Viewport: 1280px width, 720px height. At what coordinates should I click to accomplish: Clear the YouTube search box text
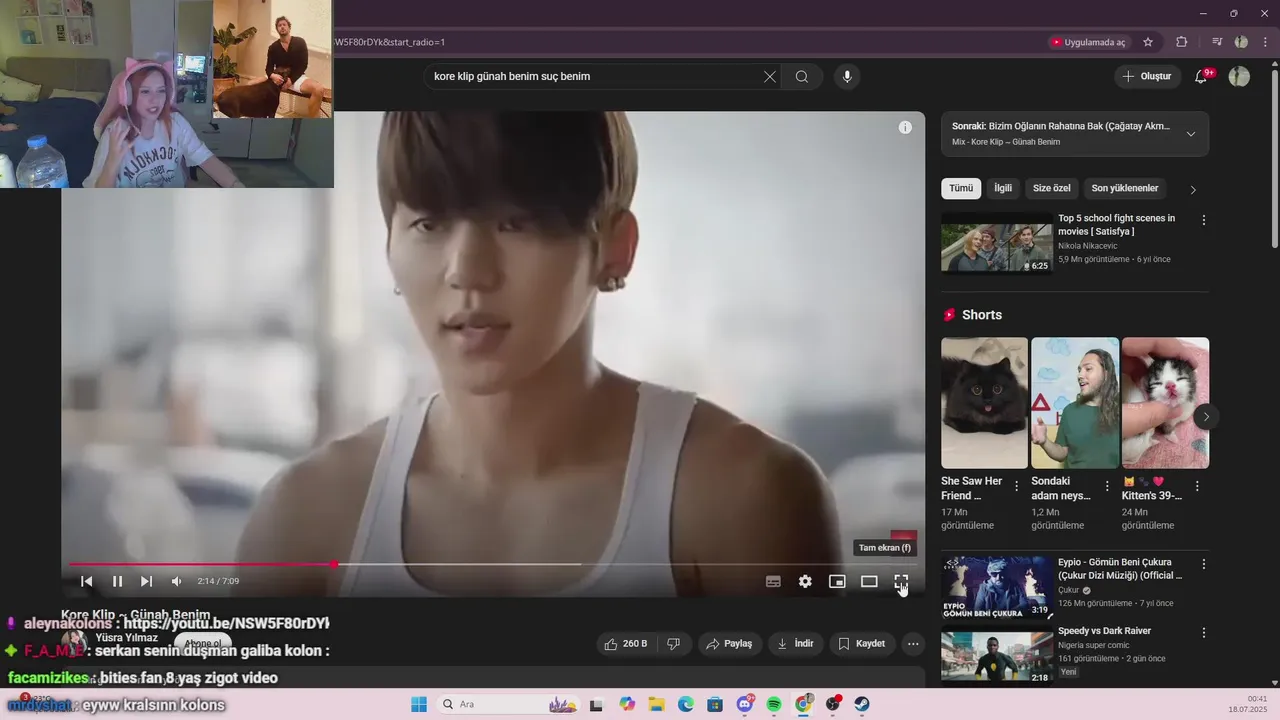coord(770,76)
